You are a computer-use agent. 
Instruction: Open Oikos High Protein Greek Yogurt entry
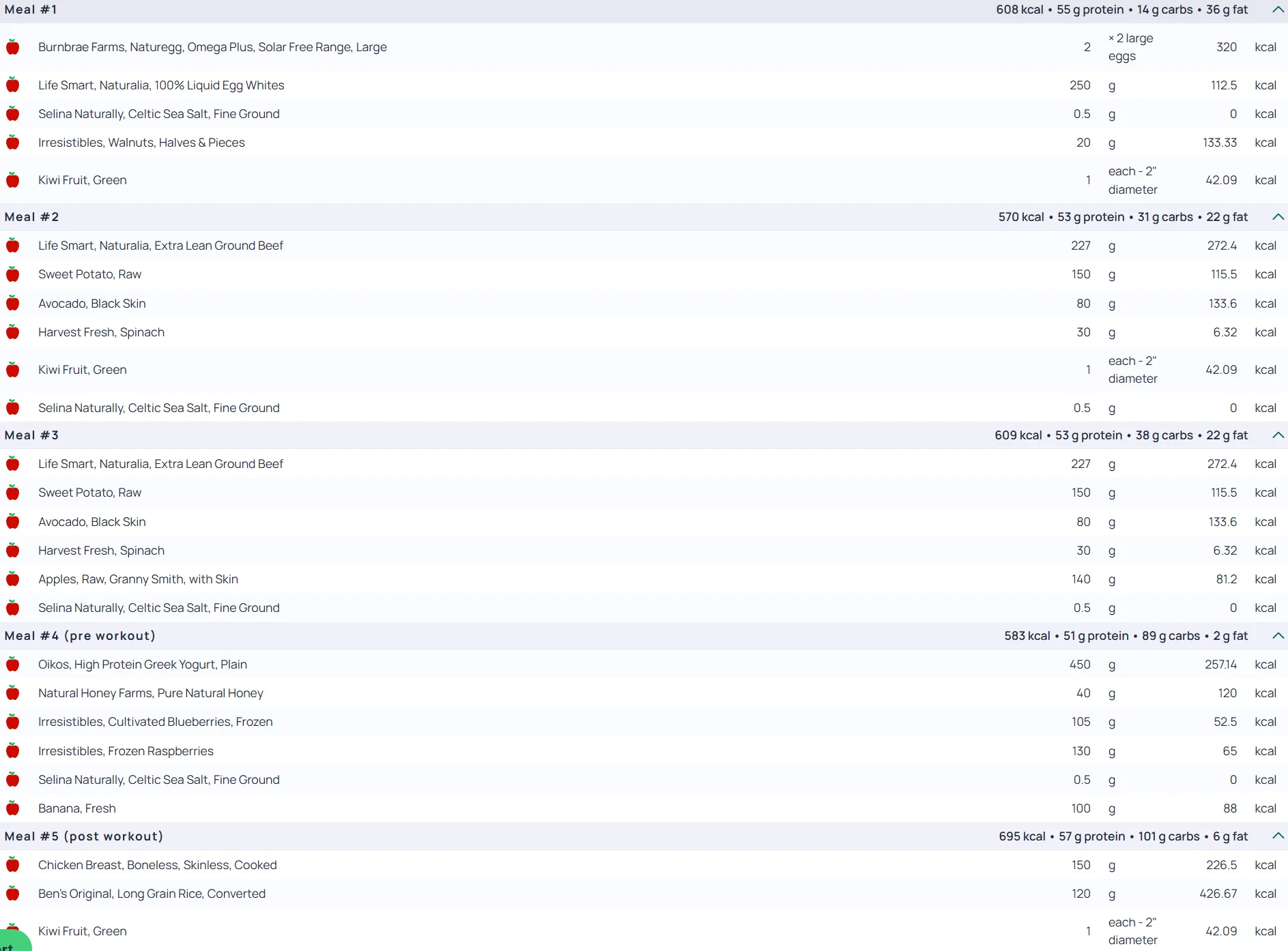(143, 664)
